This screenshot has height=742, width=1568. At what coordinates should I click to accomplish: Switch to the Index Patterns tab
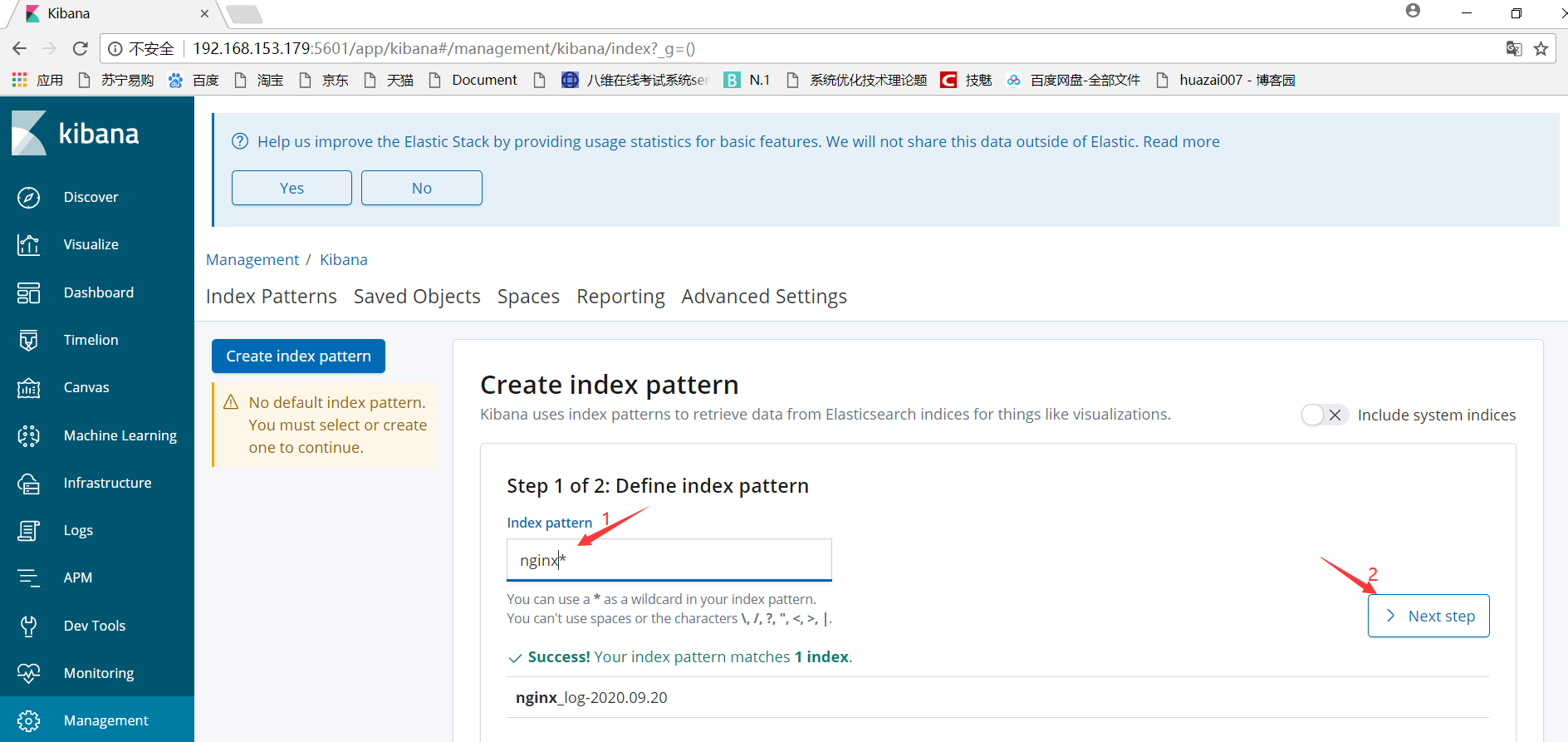[x=272, y=297]
